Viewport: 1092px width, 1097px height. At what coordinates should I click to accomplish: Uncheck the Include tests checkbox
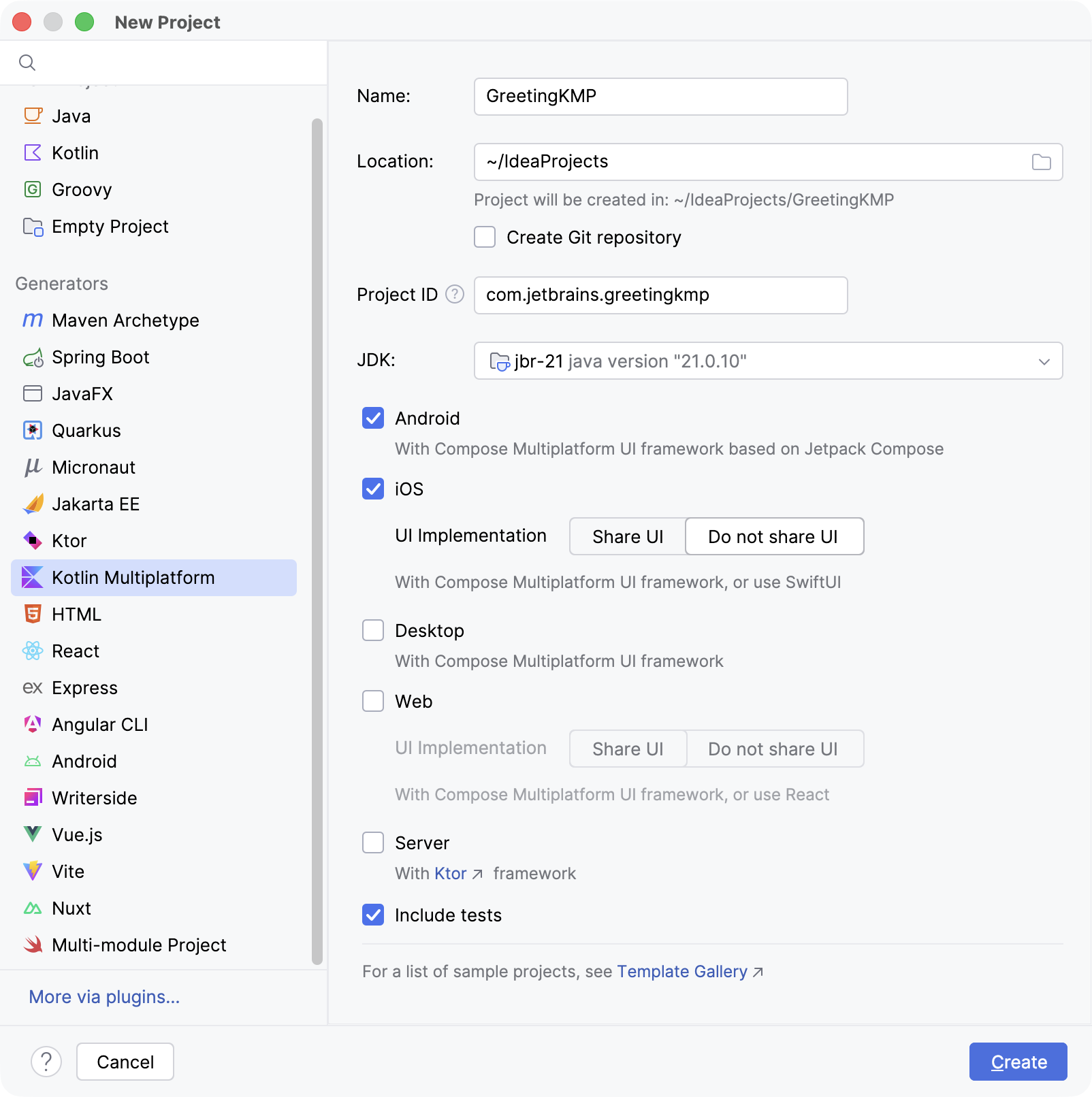click(373, 915)
